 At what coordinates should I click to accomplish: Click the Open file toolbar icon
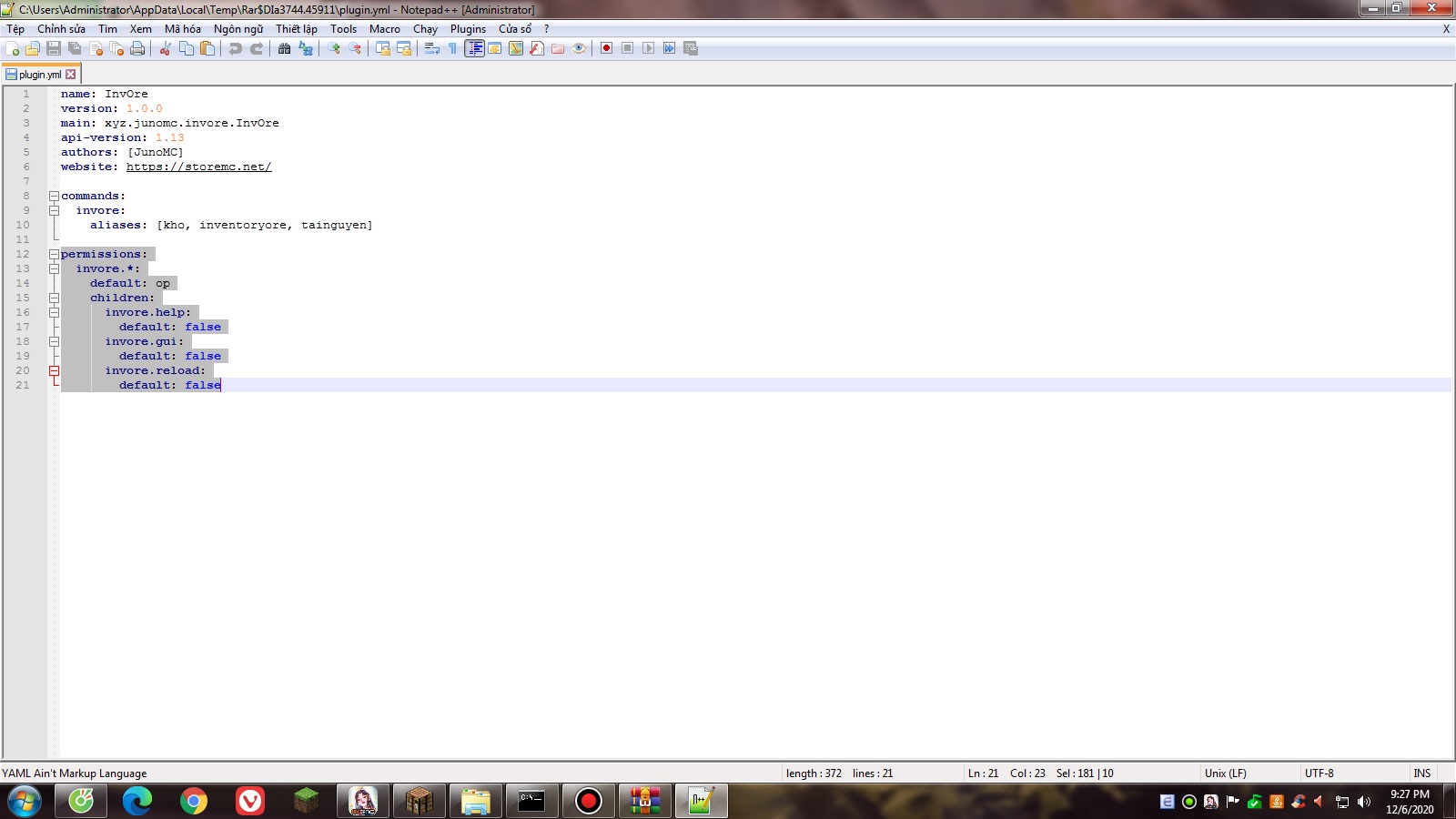click(x=33, y=48)
